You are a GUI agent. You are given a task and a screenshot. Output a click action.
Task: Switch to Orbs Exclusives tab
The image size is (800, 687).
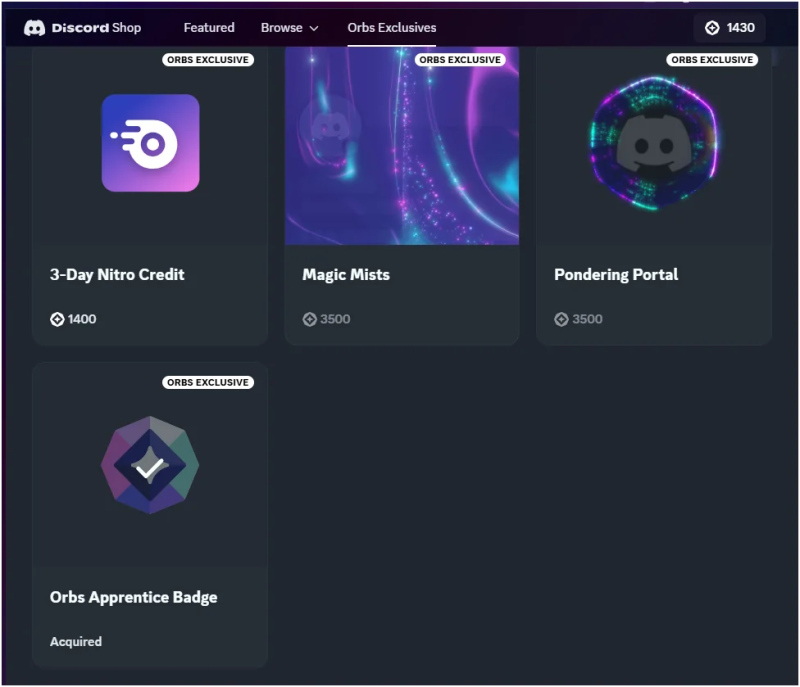click(x=392, y=28)
